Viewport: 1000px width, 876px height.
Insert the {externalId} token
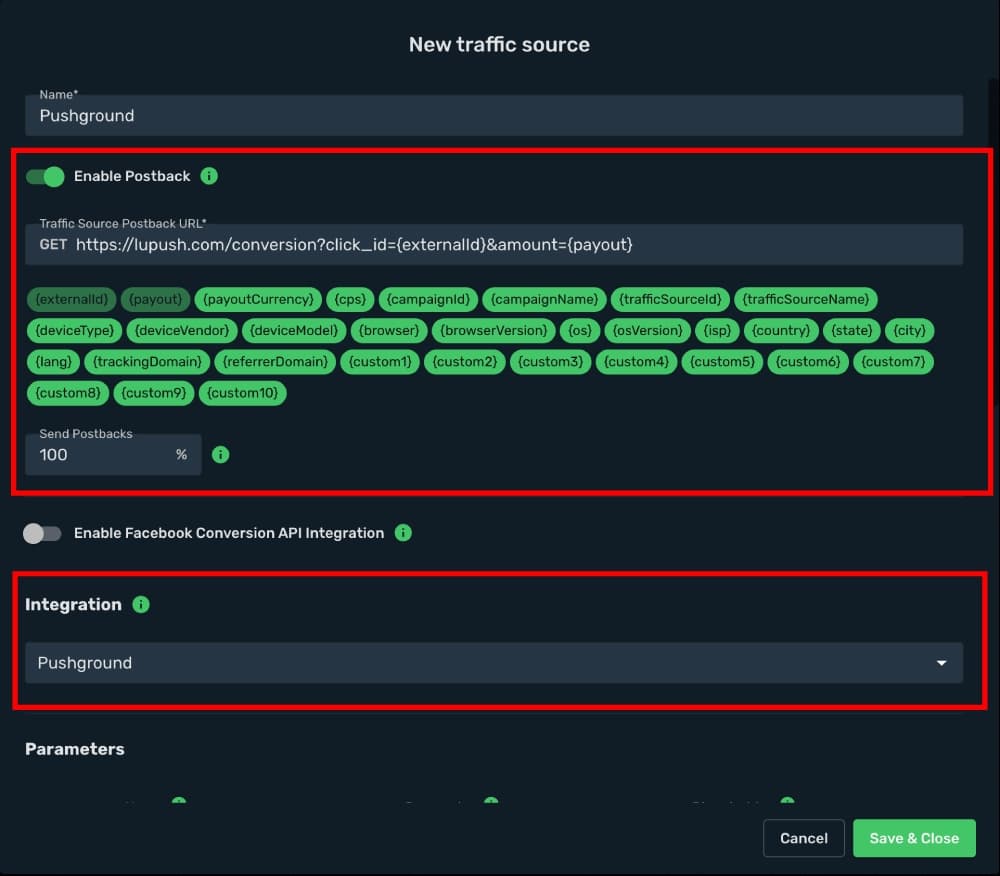click(71, 300)
